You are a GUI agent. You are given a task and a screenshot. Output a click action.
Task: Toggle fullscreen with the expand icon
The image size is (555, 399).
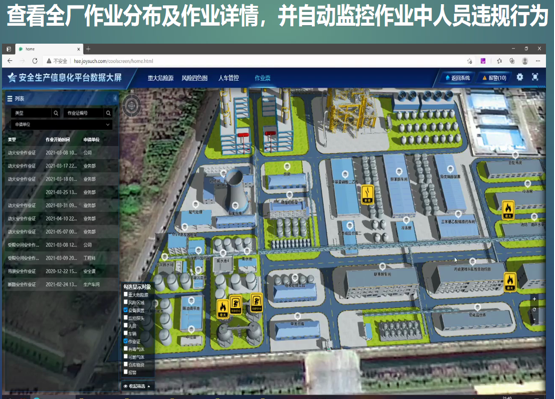(535, 77)
